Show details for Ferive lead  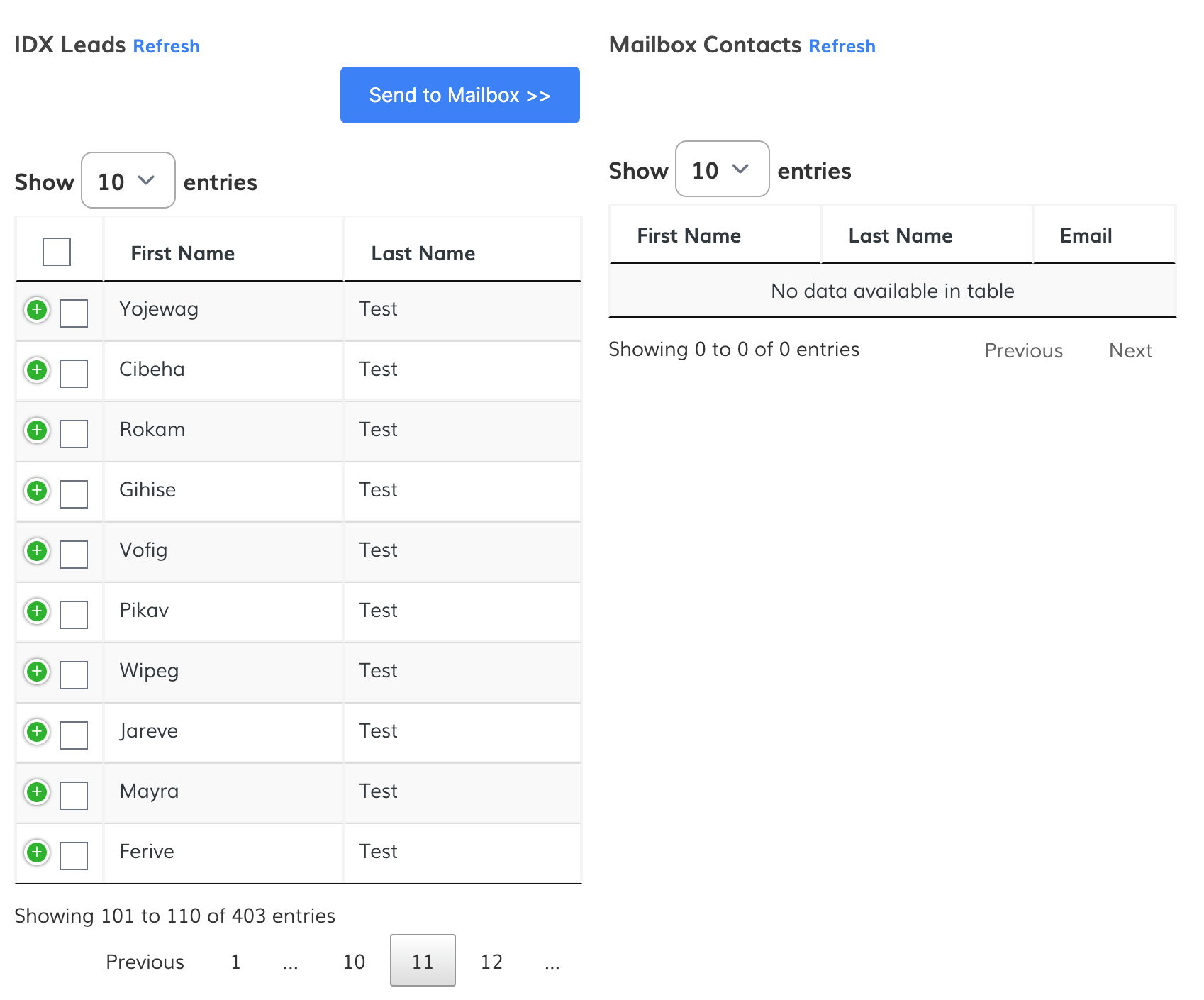coord(37,852)
